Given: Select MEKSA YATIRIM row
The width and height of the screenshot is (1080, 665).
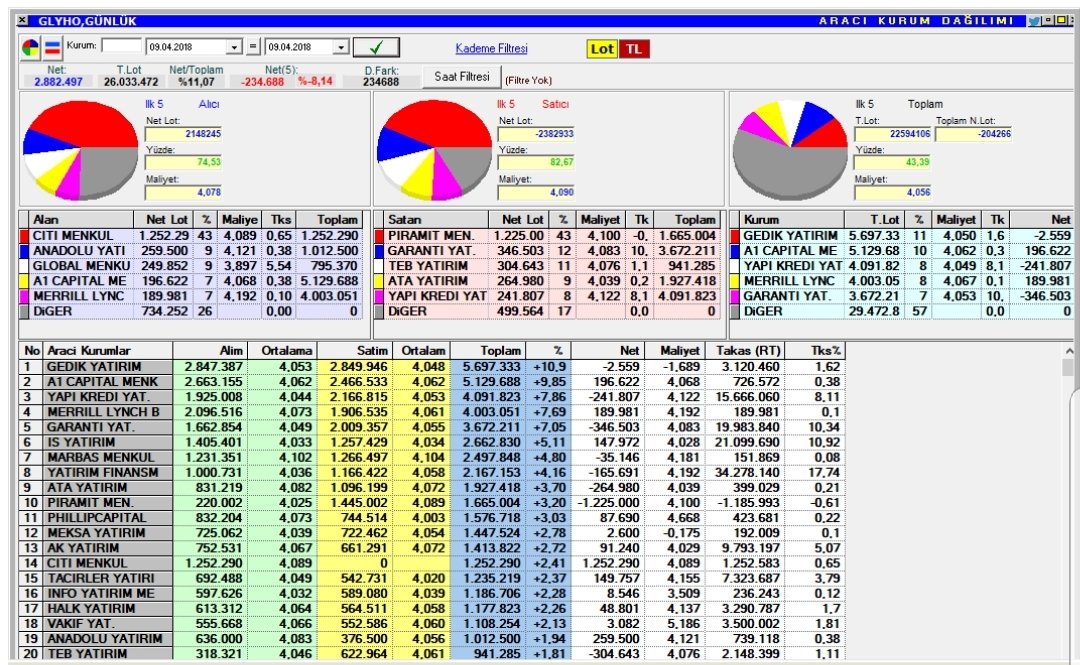Looking at the screenshot, I should (431, 533).
